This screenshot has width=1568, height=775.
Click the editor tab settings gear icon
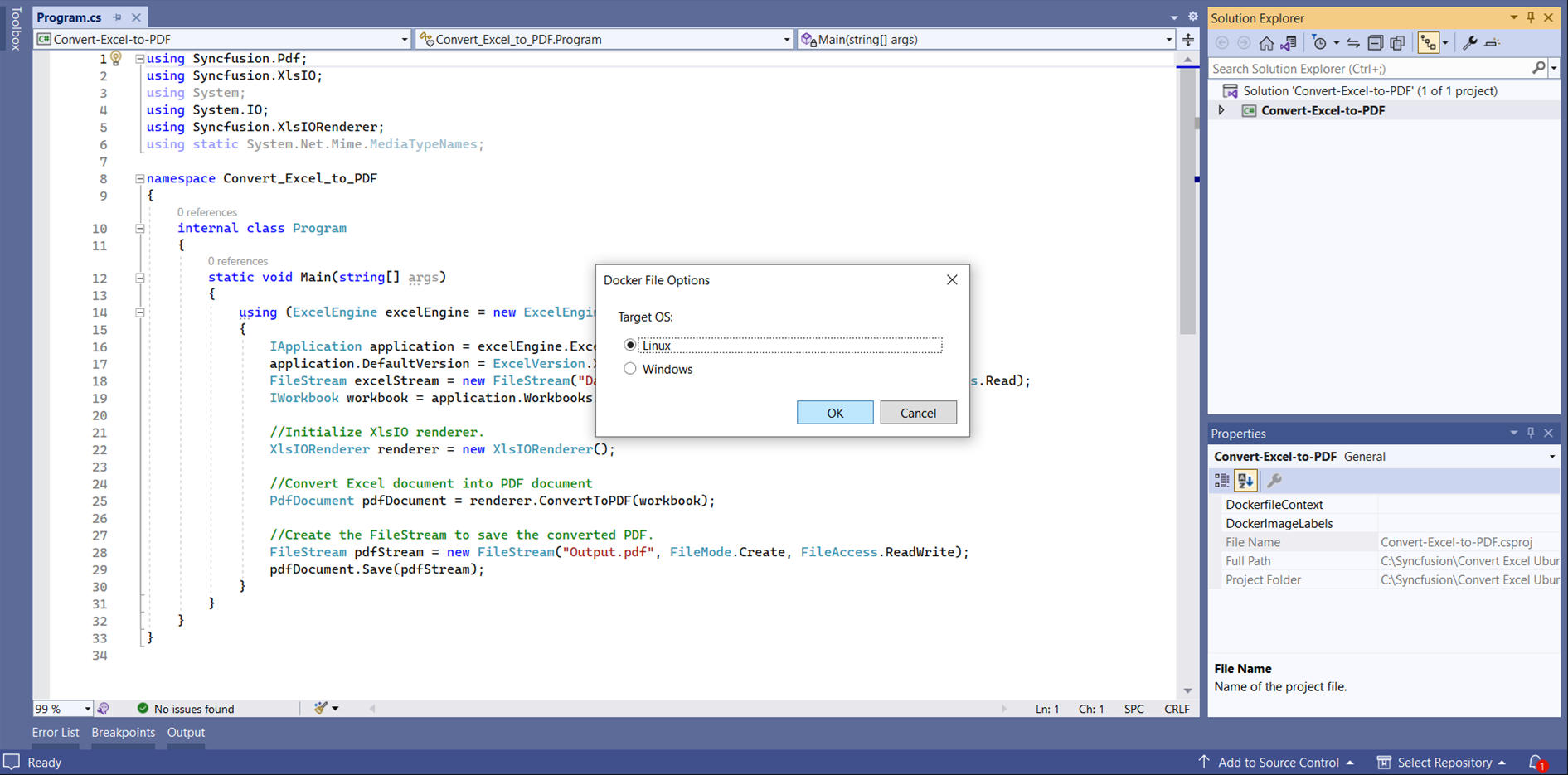(x=1192, y=17)
